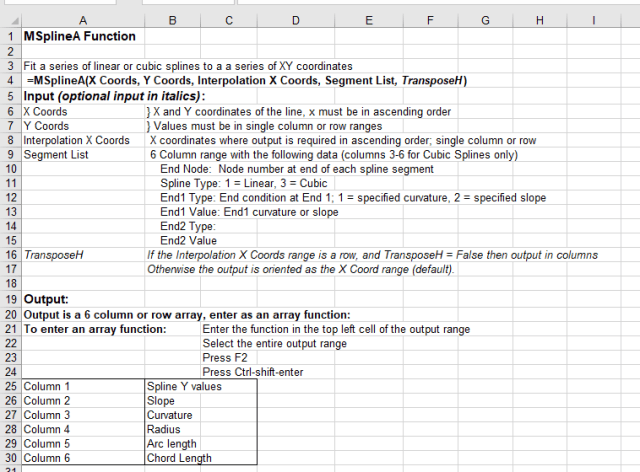The height and width of the screenshot is (472, 640).
Task: Click '} X and Y coordinates of the line' text
Action: click(299, 111)
